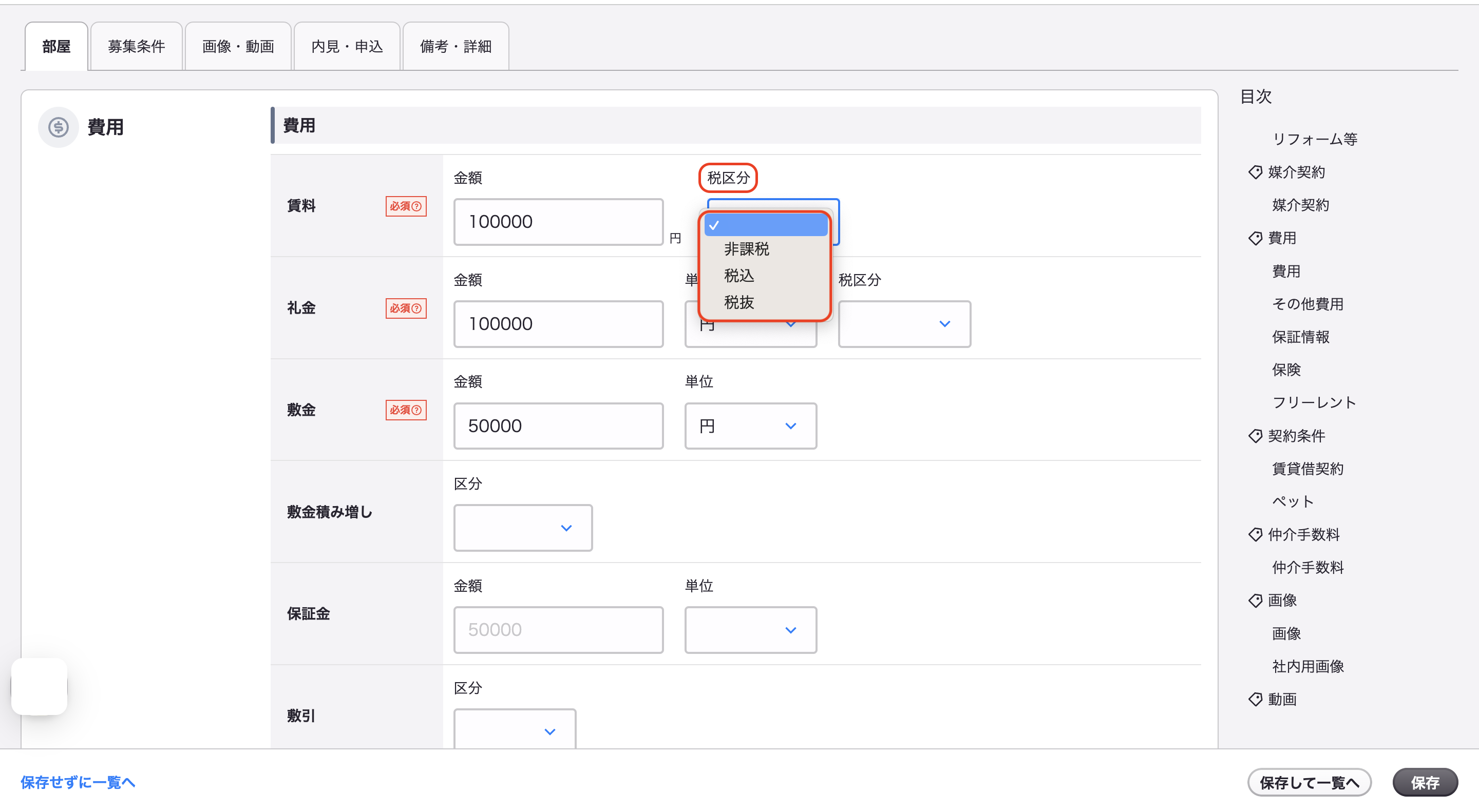This screenshot has height=812, width=1479.
Task: Click the help icon on 賃料 必須 badge
Action: click(x=417, y=206)
